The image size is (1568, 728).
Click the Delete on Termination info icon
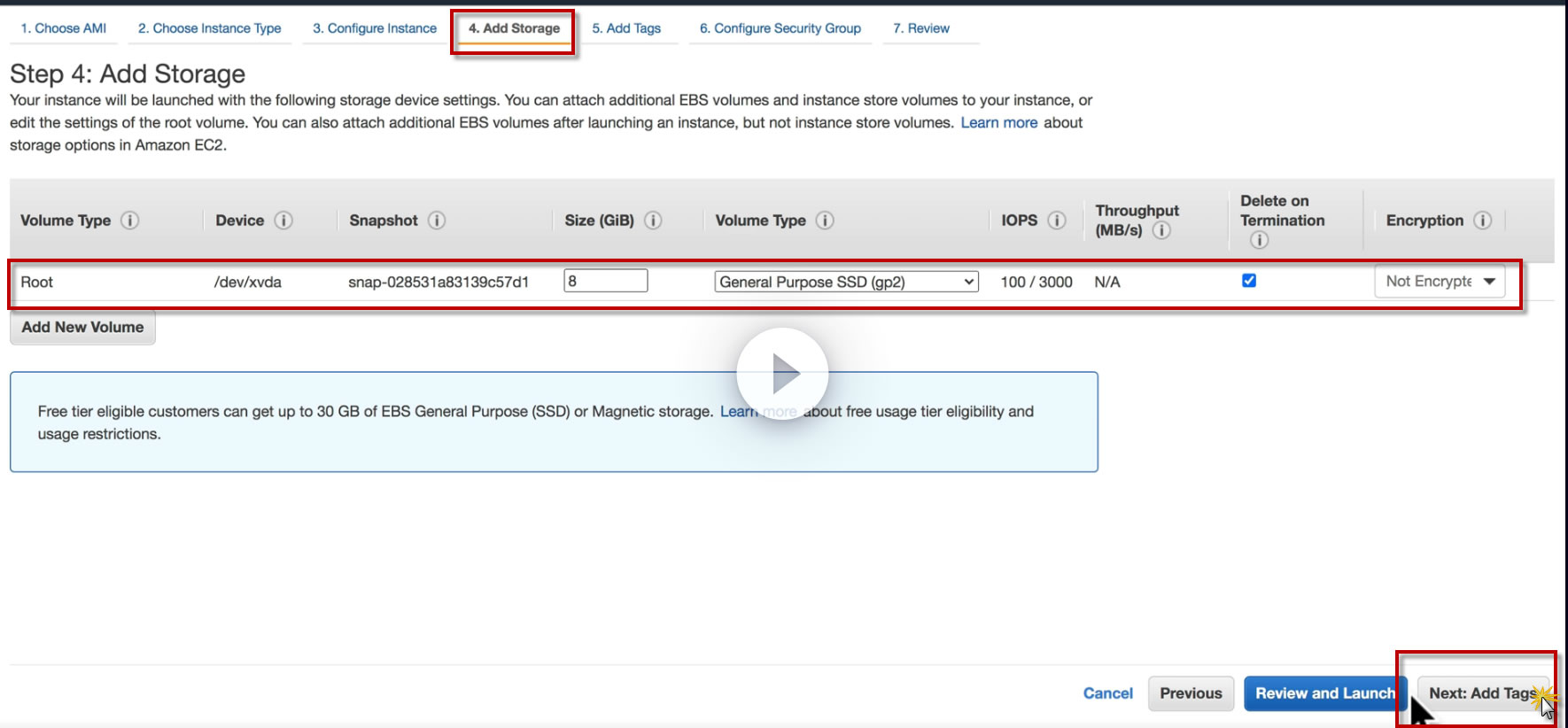1259,240
